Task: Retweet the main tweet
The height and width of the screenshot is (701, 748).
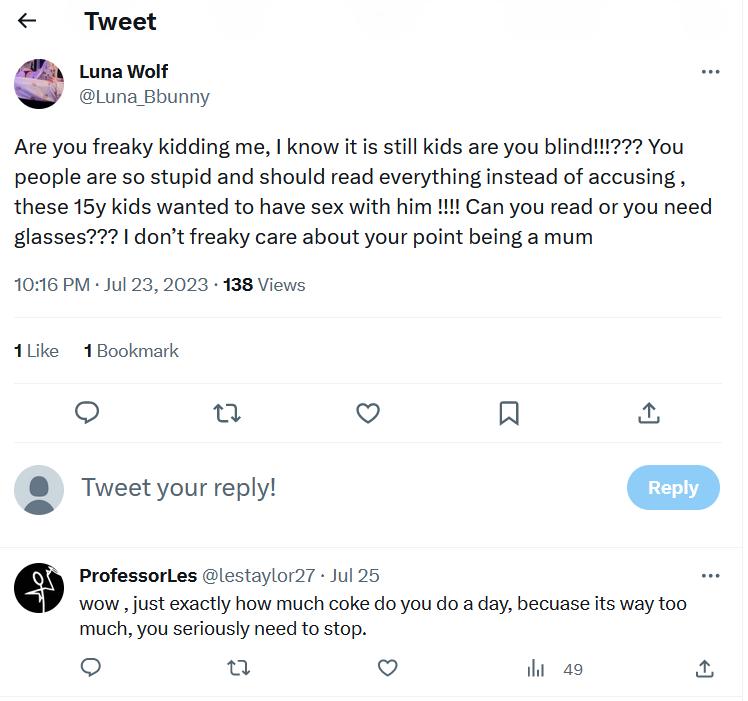Action: pos(228,412)
